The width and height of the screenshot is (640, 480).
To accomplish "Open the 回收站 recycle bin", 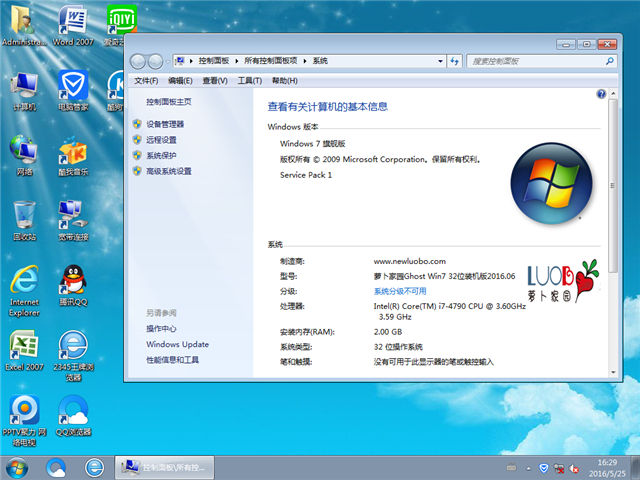I will coord(24,220).
